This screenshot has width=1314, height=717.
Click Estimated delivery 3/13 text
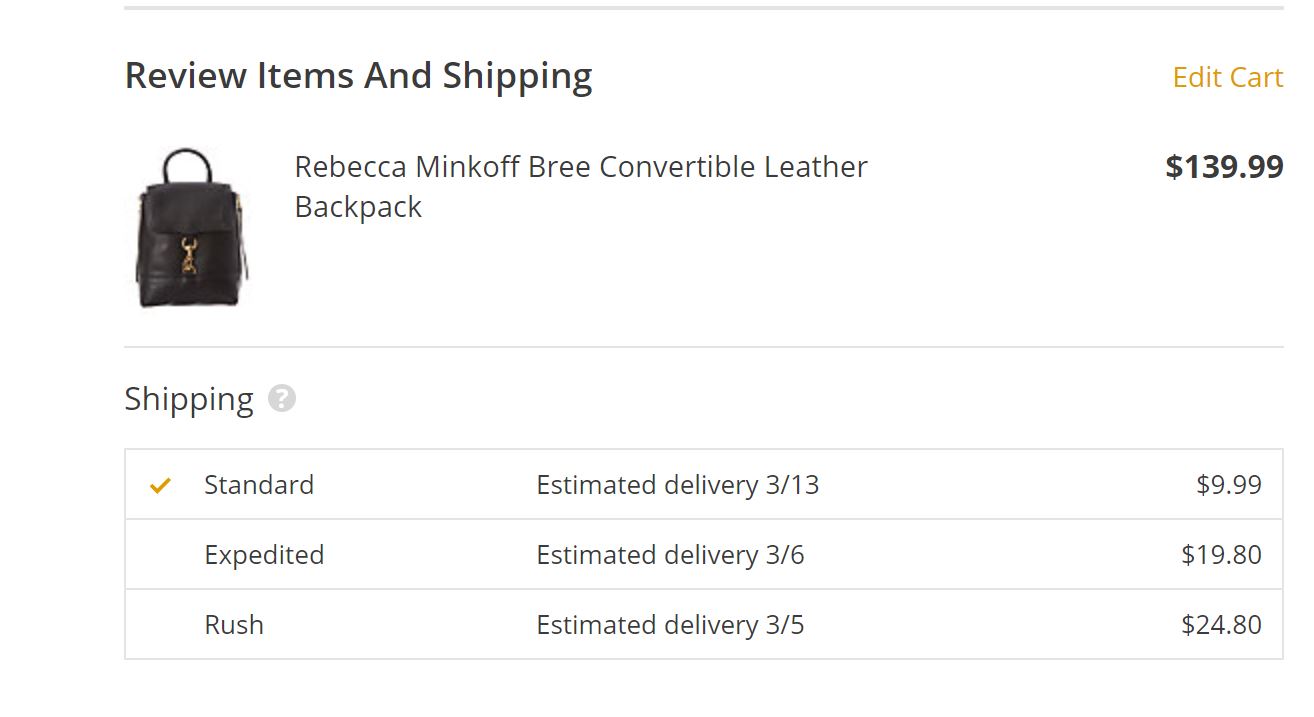pyautogui.click(x=678, y=485)
